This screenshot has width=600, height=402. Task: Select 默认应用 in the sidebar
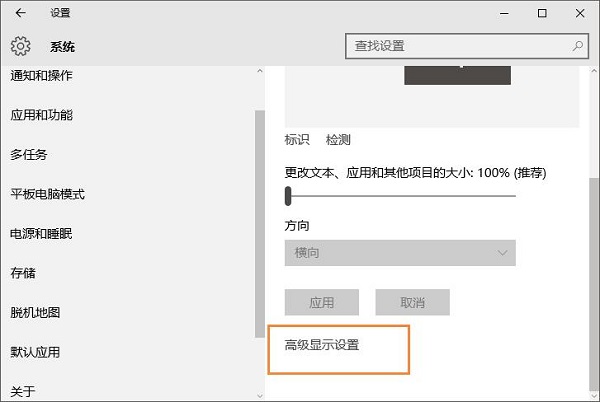pos(35,352)
